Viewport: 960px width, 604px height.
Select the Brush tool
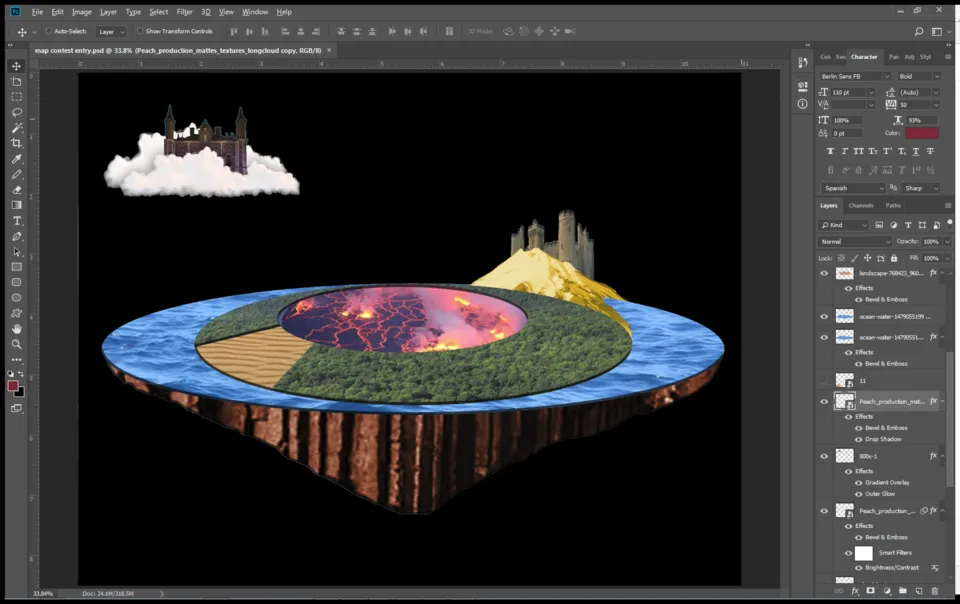[17, 174]
